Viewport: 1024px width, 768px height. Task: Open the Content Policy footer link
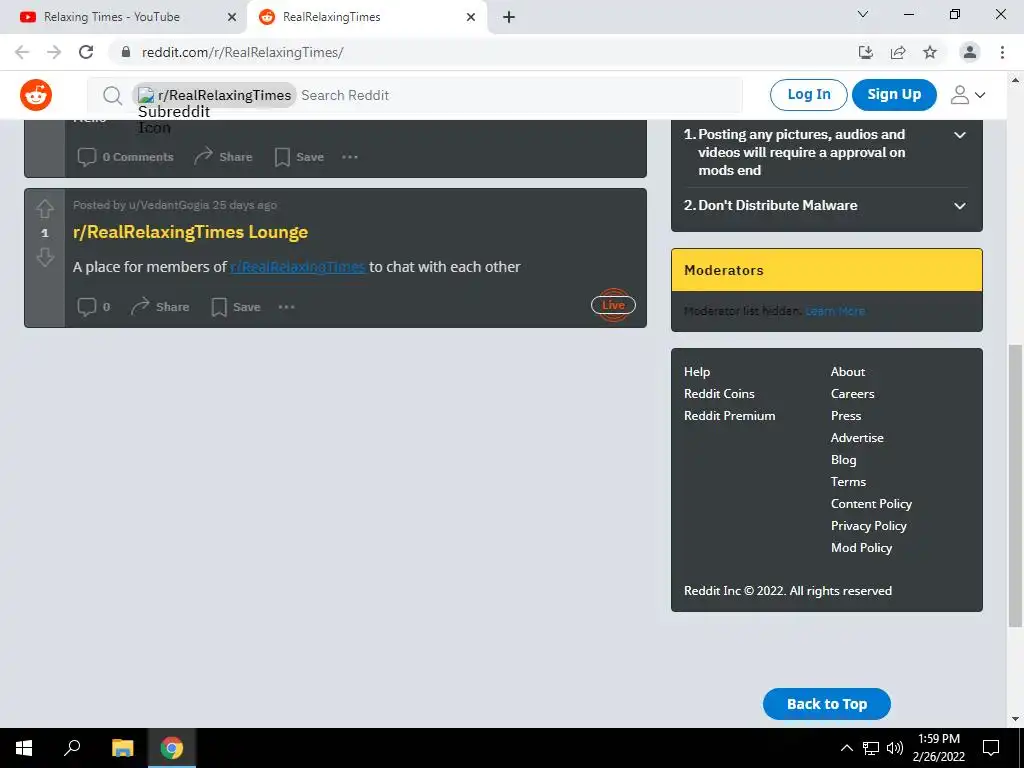tap(871, 504)
